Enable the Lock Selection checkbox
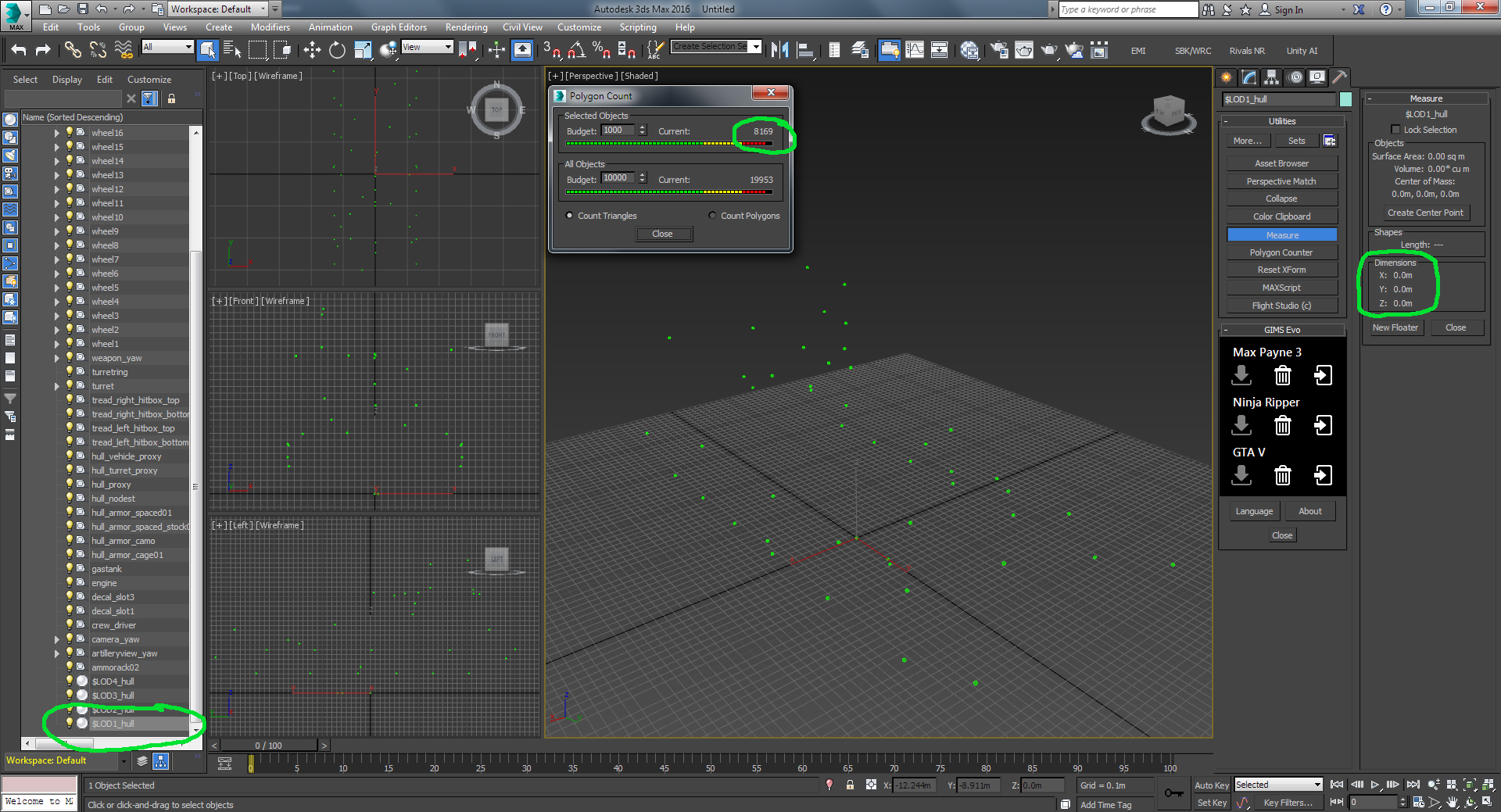1501x812 pixels. coord(1395,130)
